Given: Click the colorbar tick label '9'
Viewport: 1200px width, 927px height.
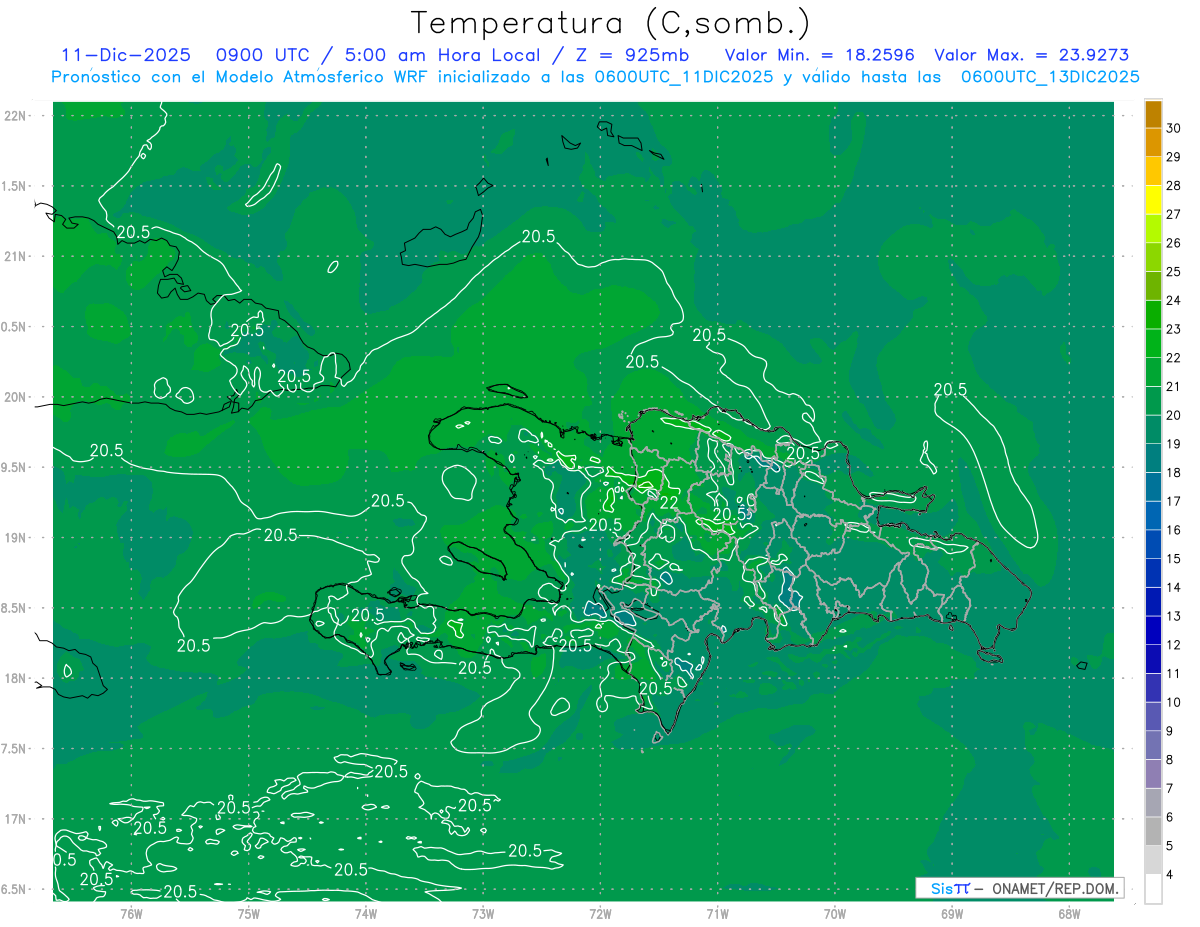Looking at the screenshot, I should pos(1171,731).
